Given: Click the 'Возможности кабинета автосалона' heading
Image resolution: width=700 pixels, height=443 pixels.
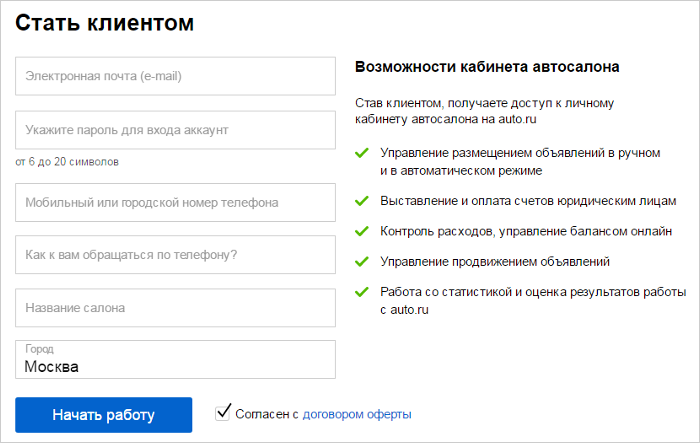Looking at the screenshot, I should [487, 67].
